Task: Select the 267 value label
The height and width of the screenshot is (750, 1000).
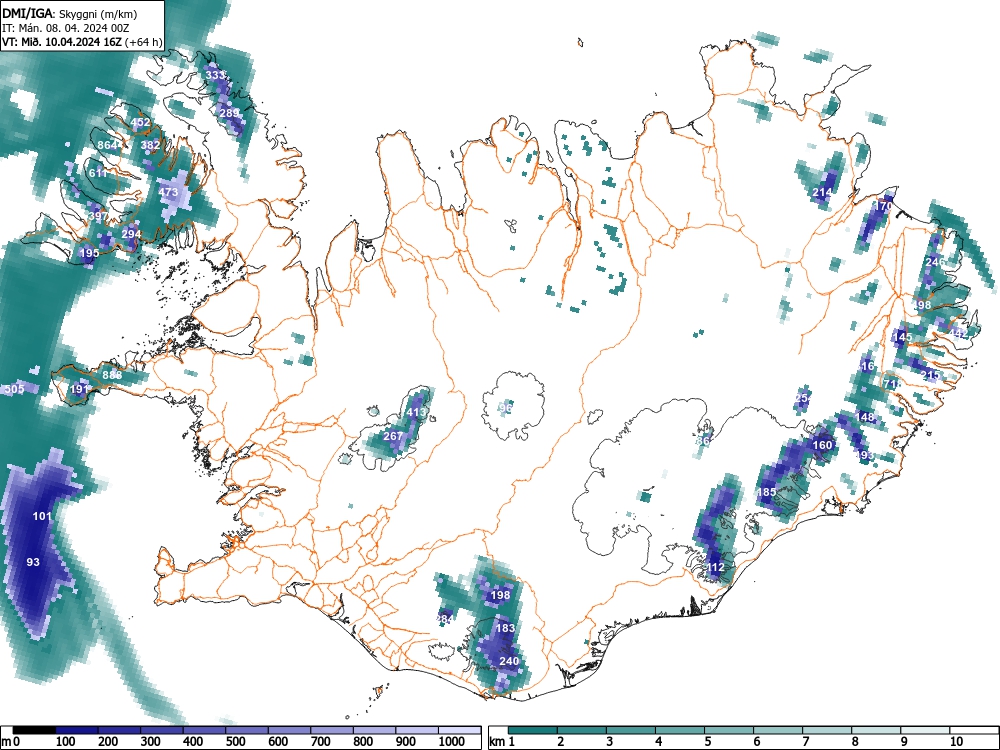Action: [393, 436]
